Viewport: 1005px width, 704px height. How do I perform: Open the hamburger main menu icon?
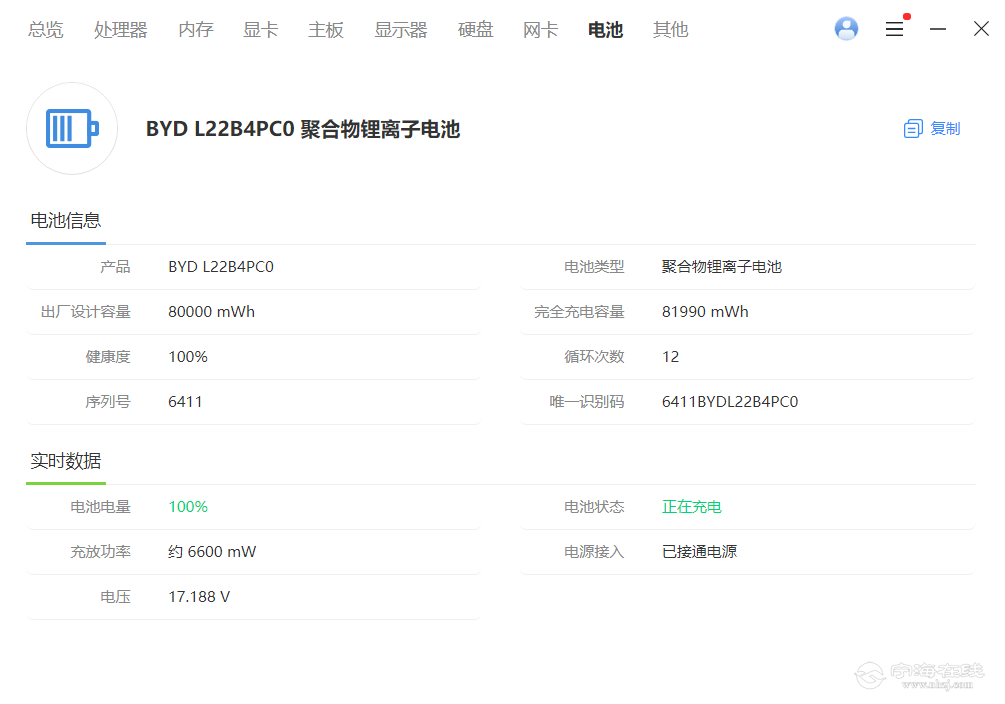tap(894, 29)
